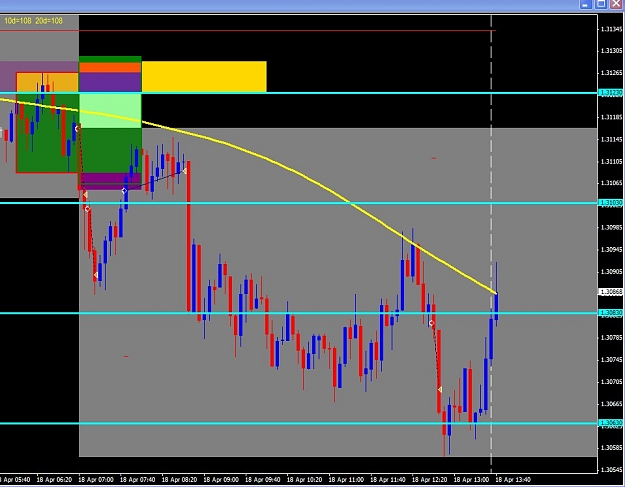Maximize the chart window
Viewport: 625px width, 487px height.
(601, 4)
